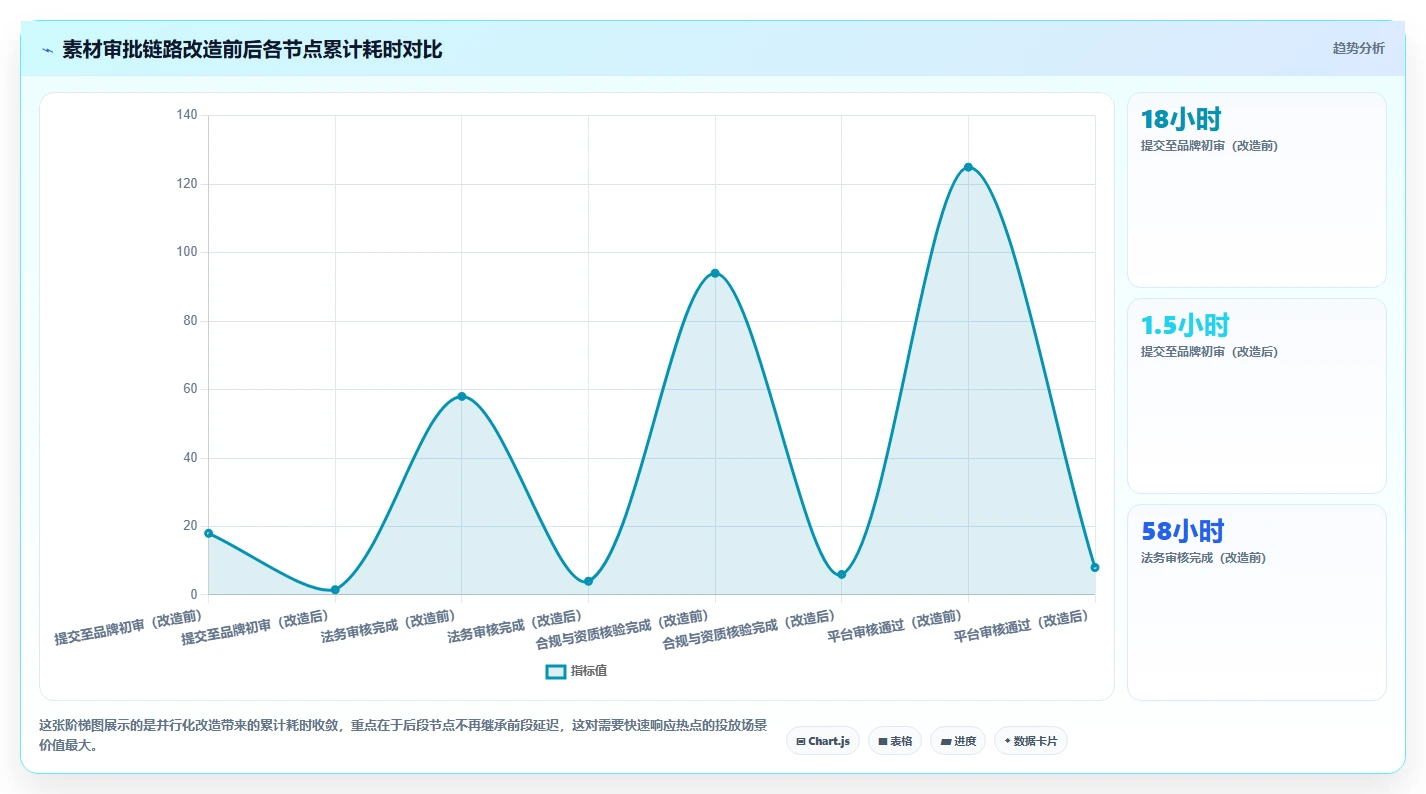Screen dimensions: 1426x794
Task: Click the data point at 125 peak
Action: [x=968, y=167]
